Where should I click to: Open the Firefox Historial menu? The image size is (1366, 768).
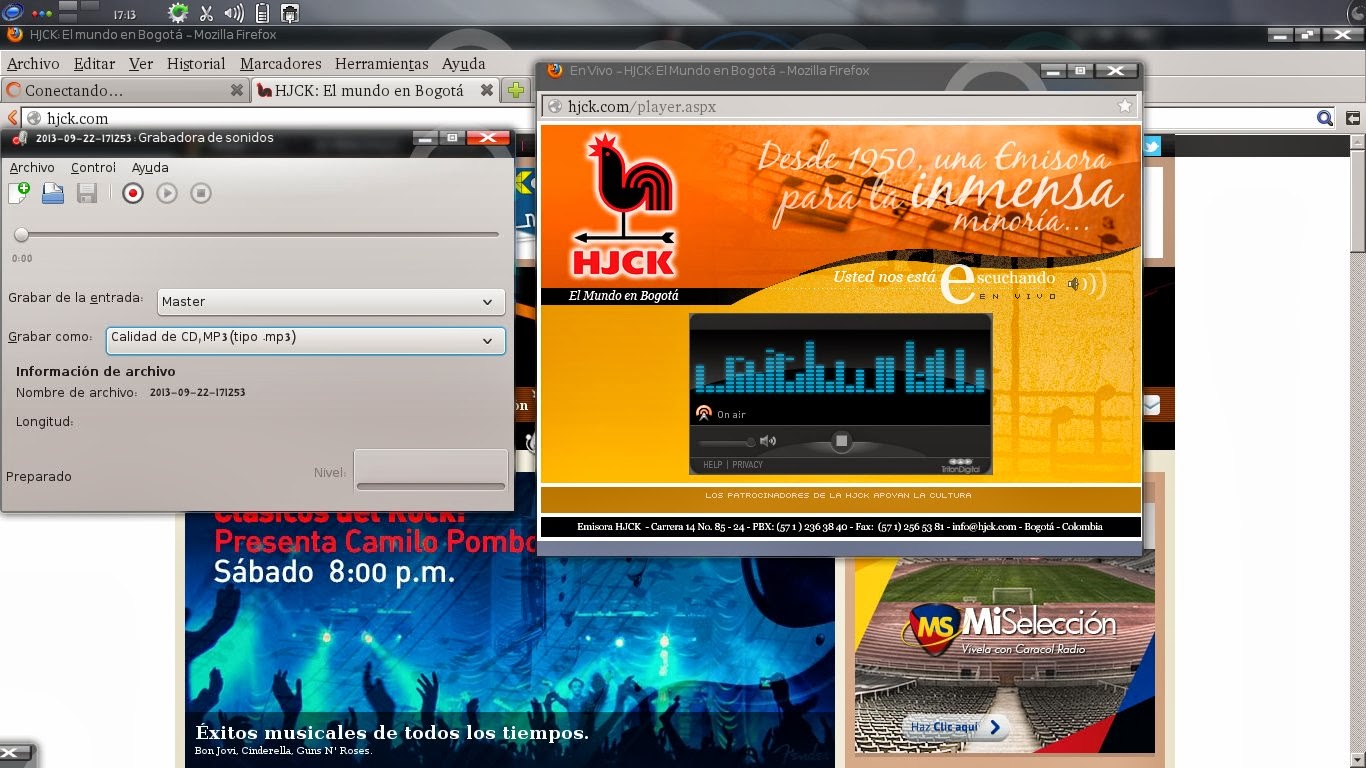tap(196, 63)
